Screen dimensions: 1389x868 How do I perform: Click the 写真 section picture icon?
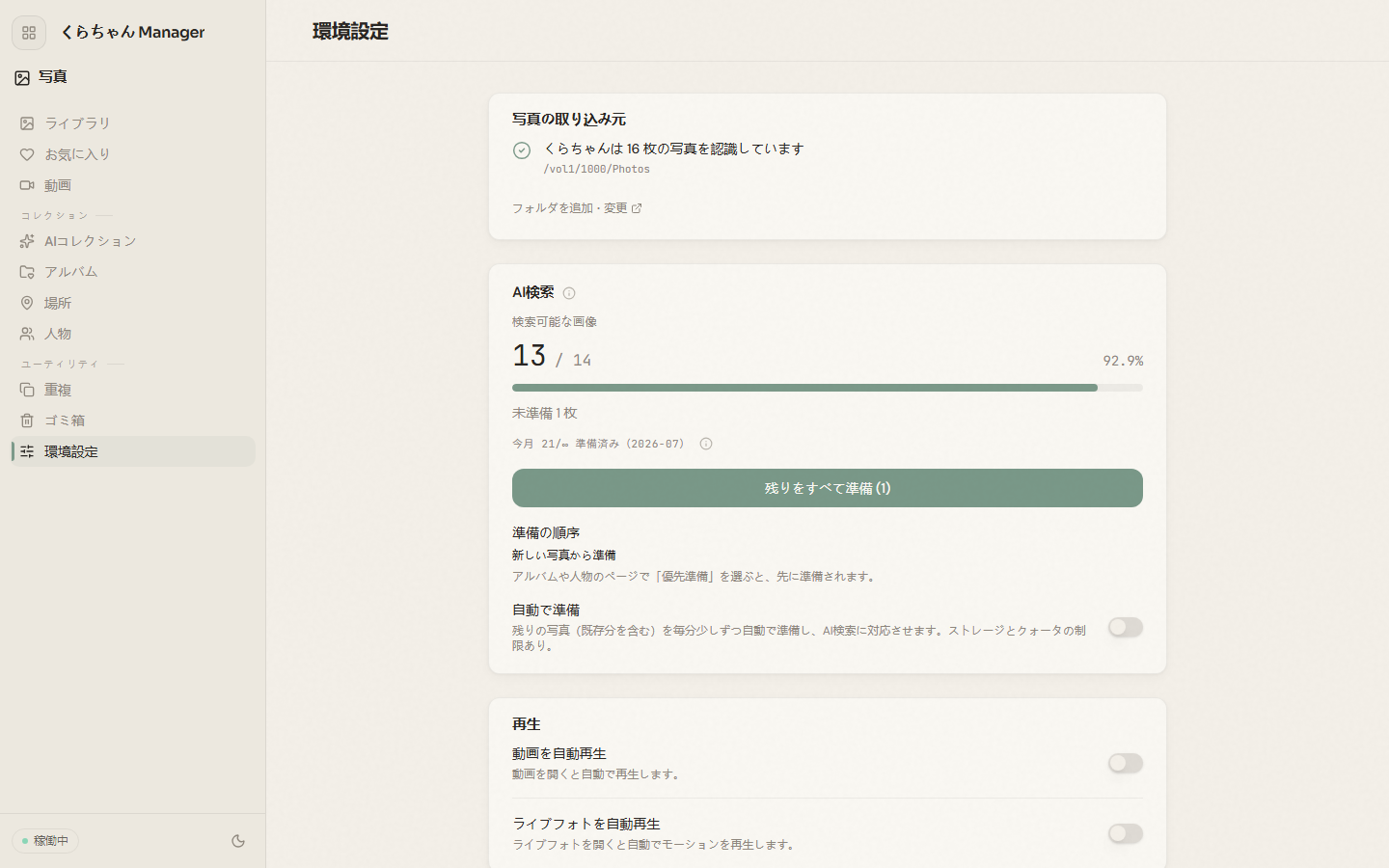pyautogui.click(x=22, y=78)
